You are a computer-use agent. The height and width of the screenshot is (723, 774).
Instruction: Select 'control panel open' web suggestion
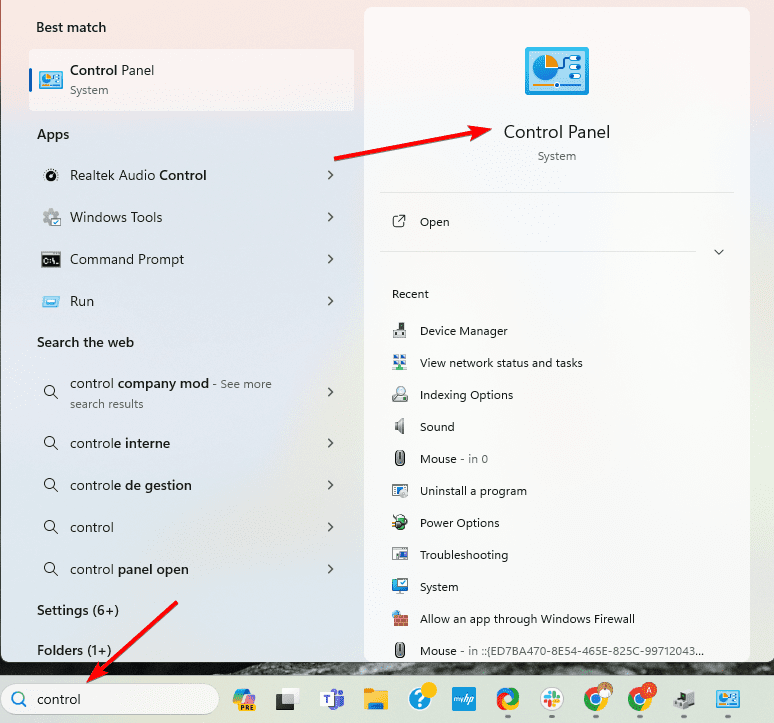129,569
